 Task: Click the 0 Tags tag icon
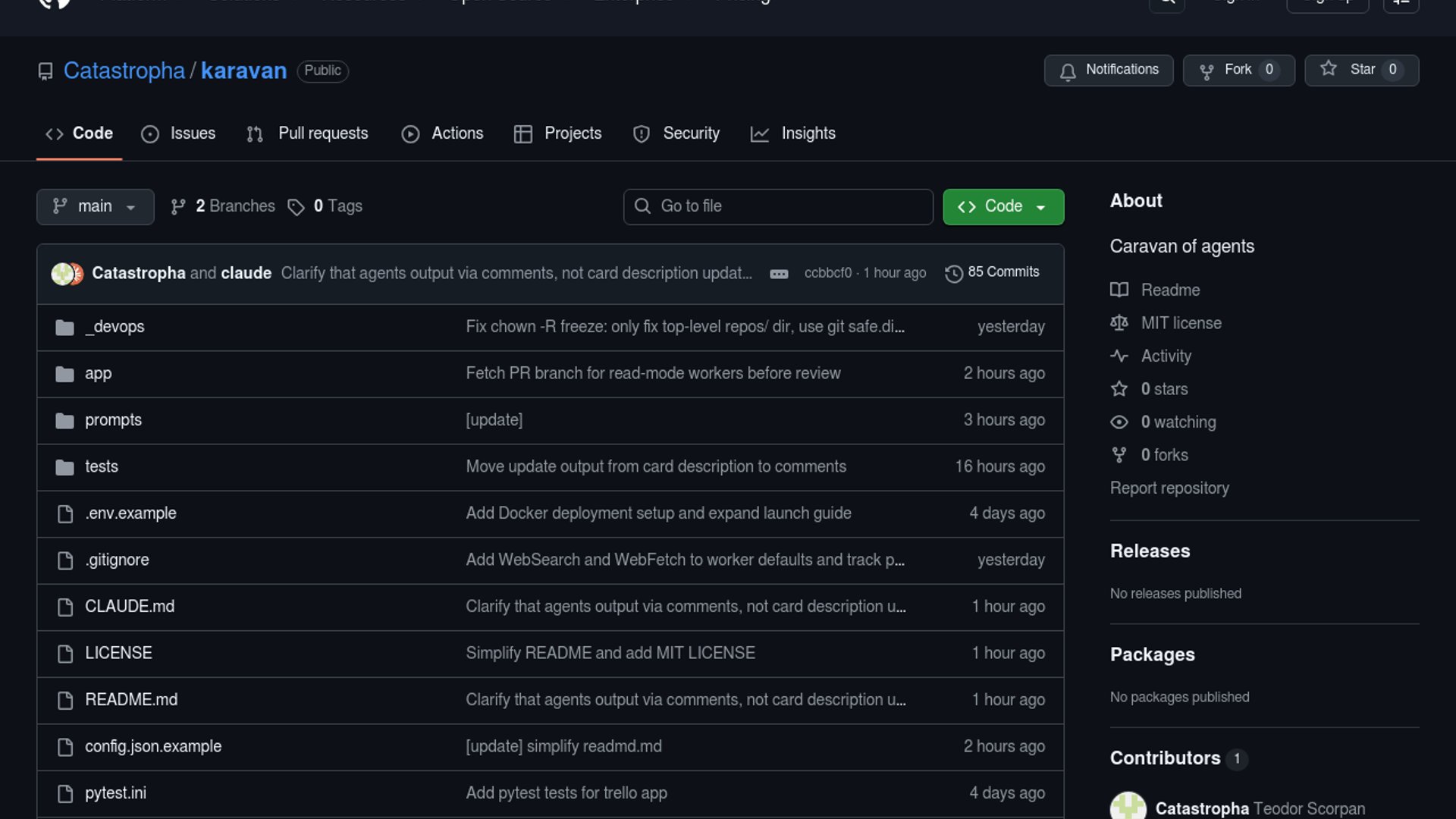[x=296, y=207]
